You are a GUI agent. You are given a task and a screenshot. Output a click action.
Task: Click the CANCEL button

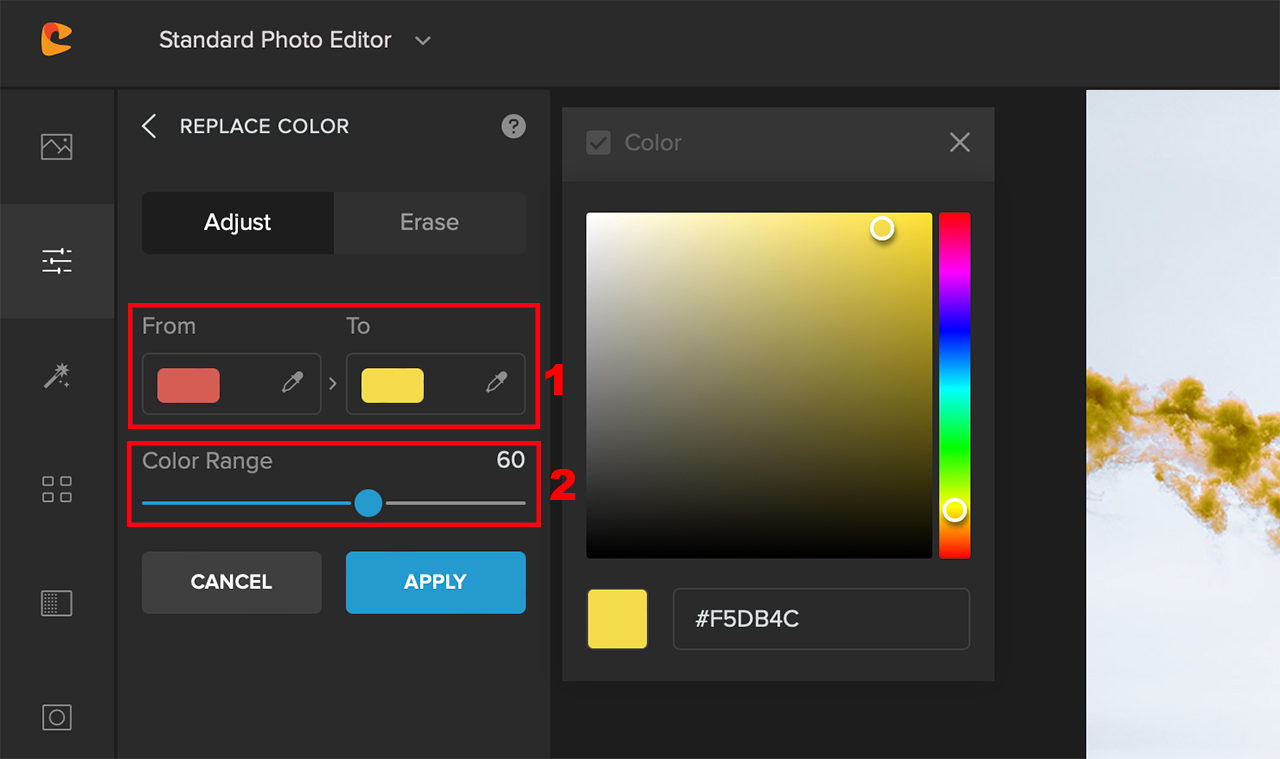pos(231,582)
